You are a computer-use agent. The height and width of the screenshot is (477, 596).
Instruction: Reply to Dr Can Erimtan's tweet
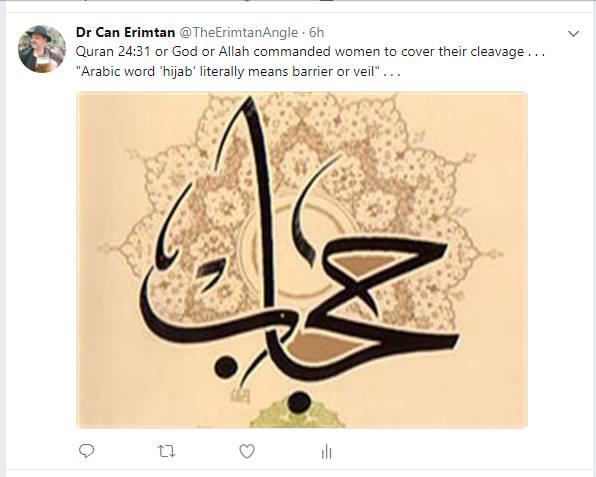coord(86,451)
